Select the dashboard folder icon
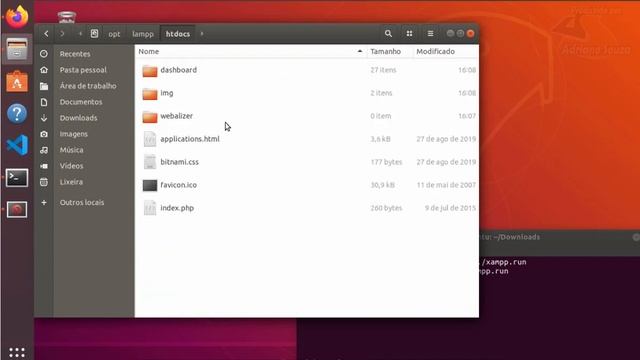The width and height of the screenshot is (640, 360). coord(150,71)
